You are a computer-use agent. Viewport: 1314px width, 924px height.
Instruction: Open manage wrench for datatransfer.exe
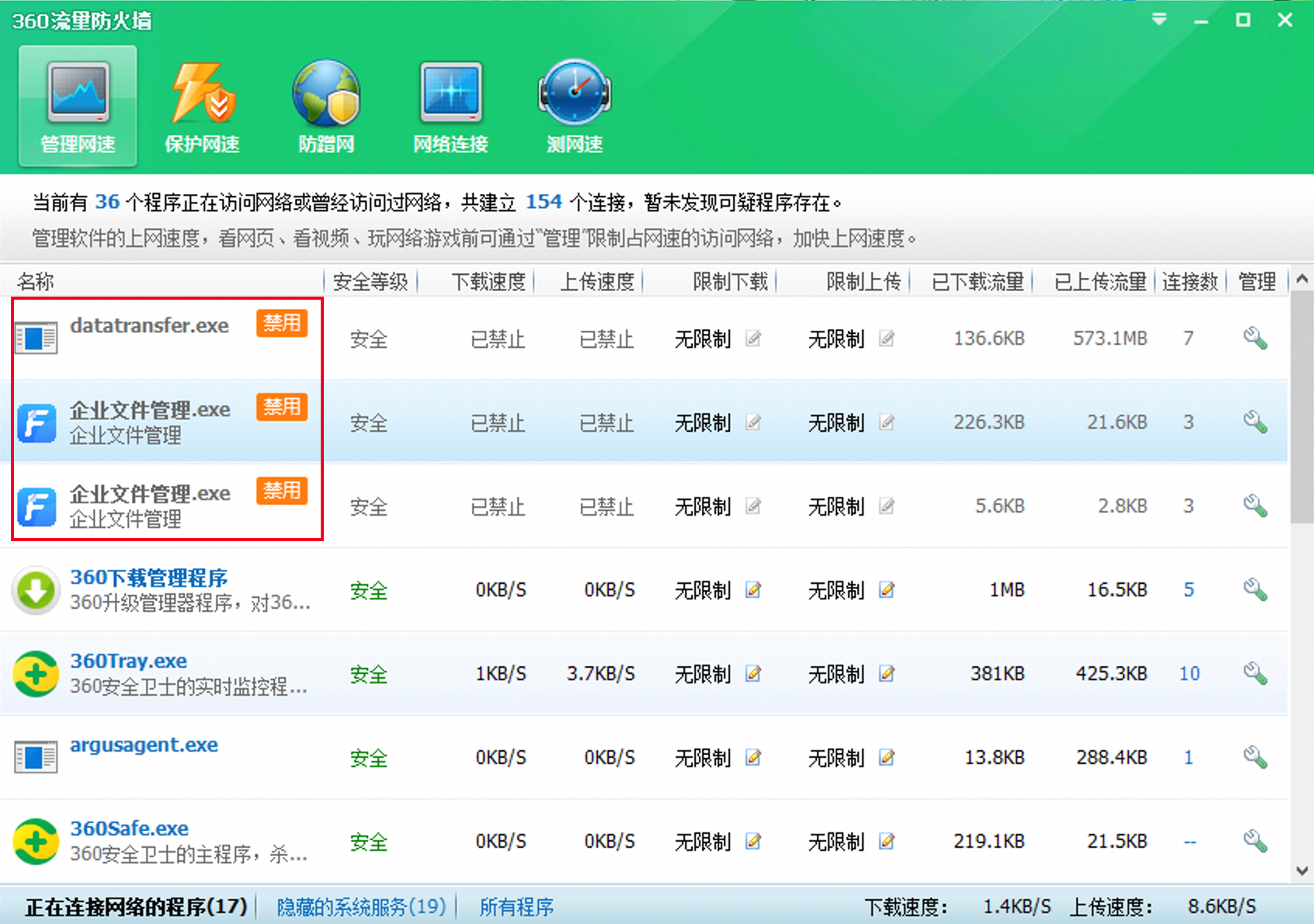point(1255,339)
